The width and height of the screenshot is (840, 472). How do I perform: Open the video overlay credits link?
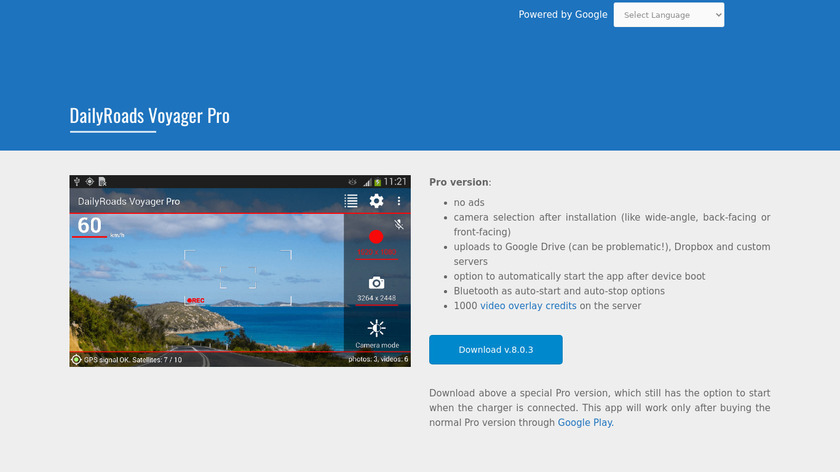(528, 305)
